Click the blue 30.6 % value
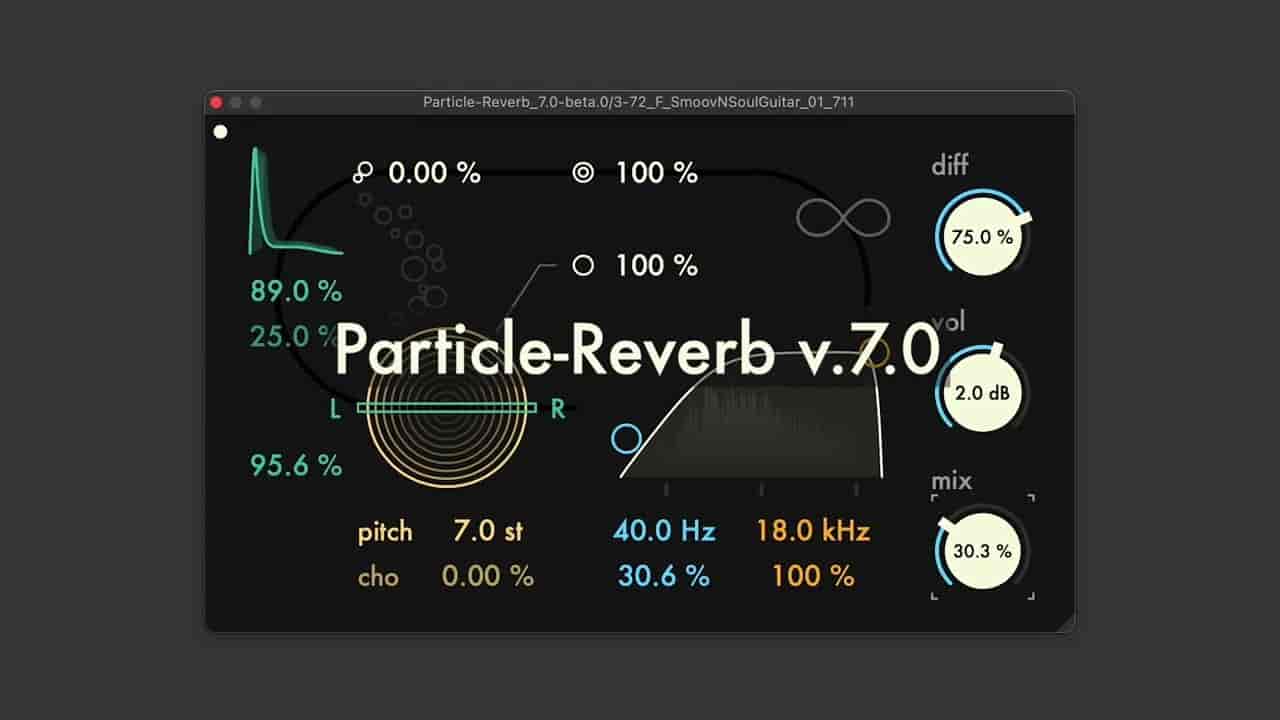This screenshot has height=720, width=1280. [x=664, y=577]
